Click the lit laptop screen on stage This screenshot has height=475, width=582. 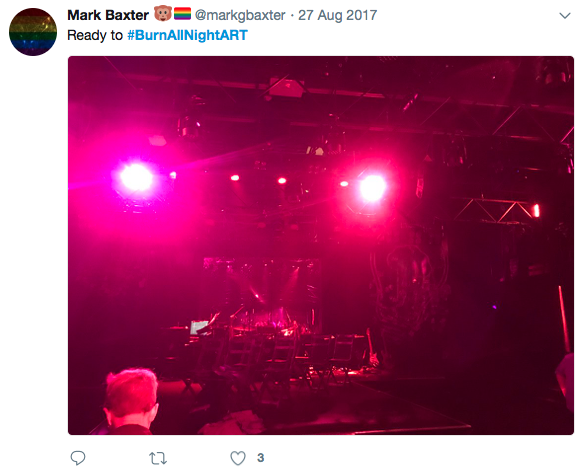click(199, 328)
